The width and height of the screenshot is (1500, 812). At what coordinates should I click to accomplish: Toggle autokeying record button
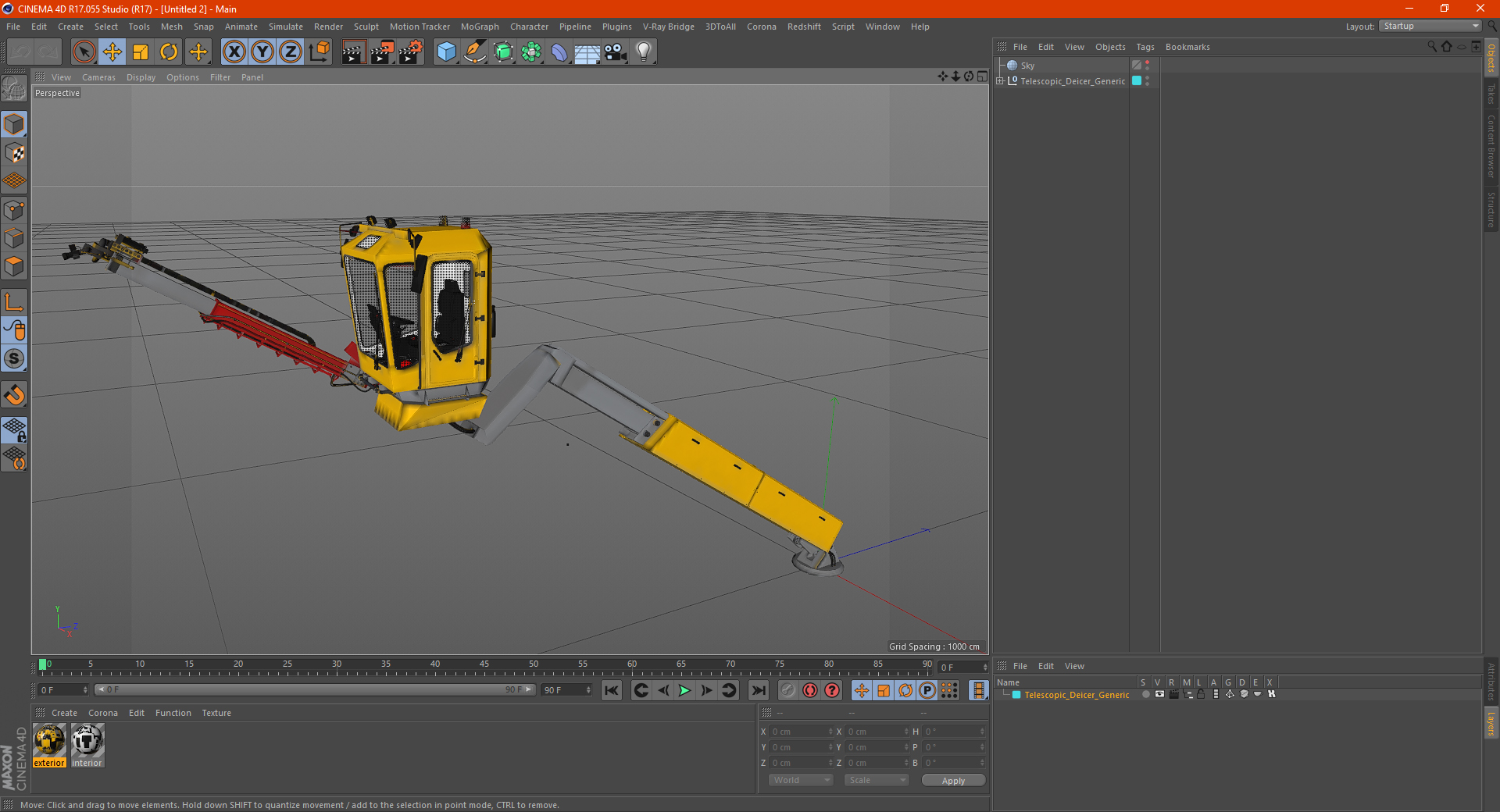(810, 690)
